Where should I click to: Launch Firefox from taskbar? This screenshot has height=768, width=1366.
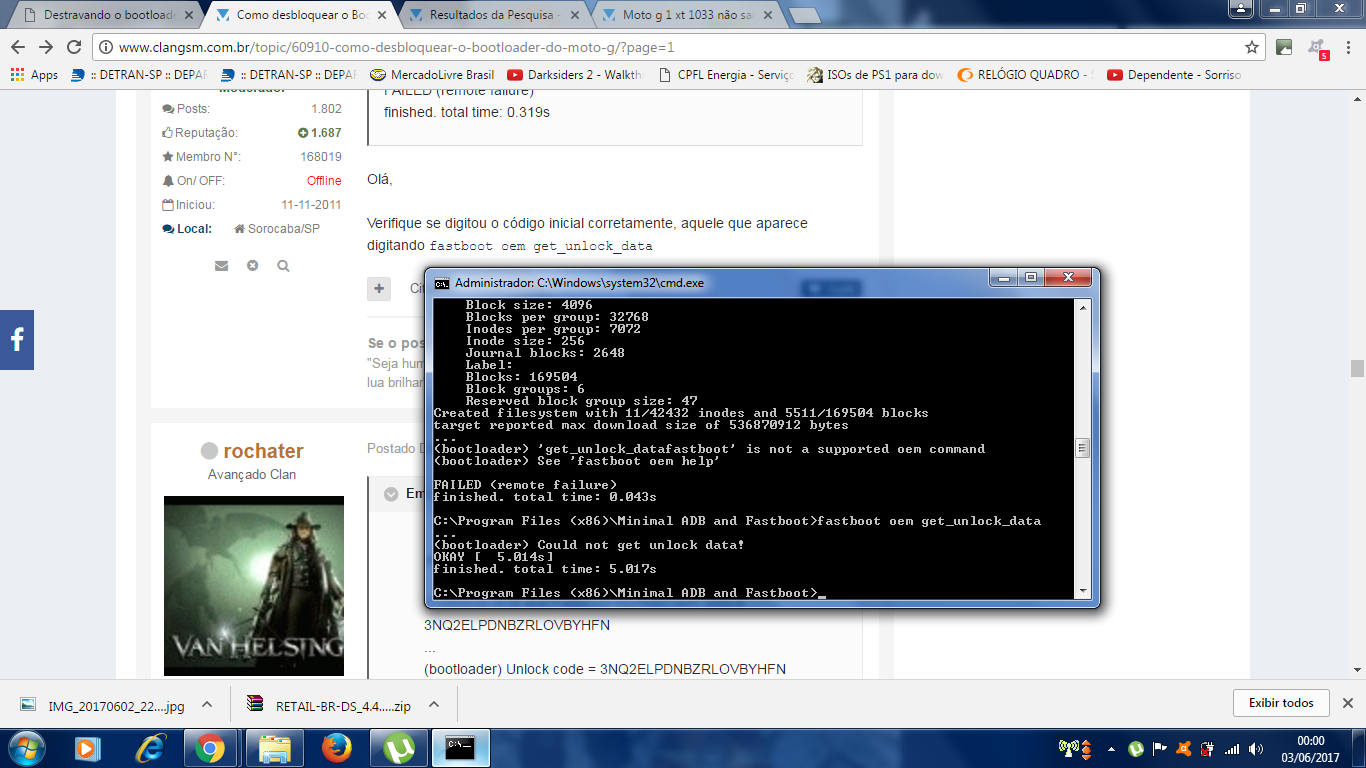point(337,748)
